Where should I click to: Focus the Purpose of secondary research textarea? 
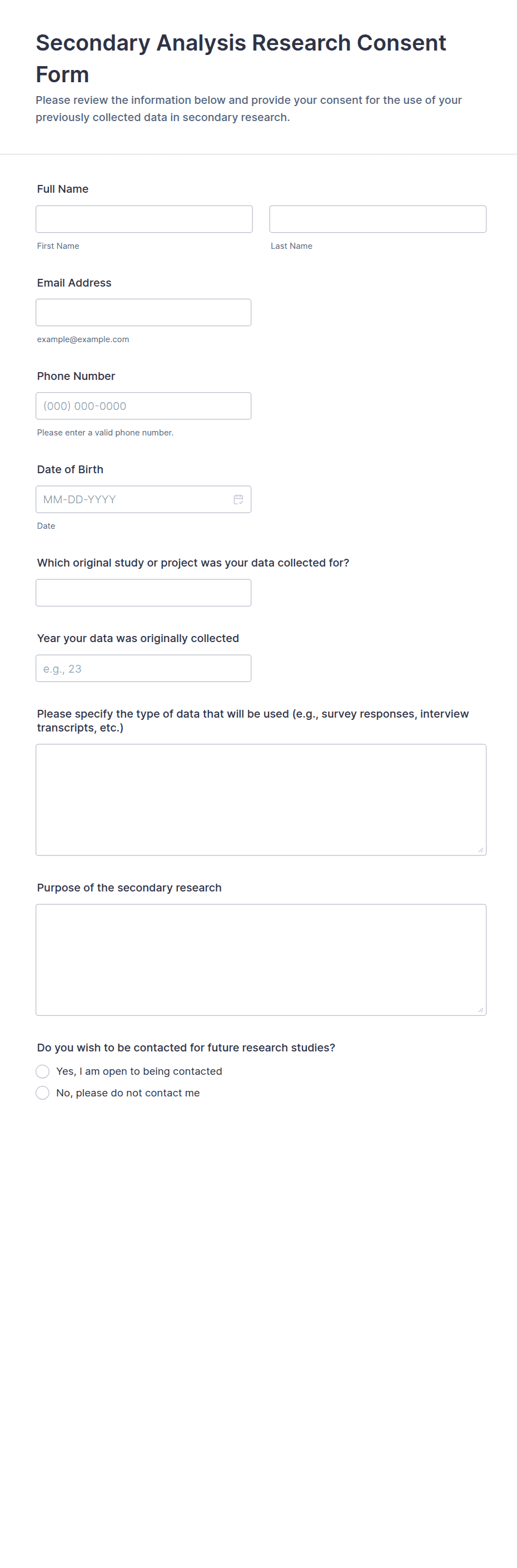click(261, 959)
